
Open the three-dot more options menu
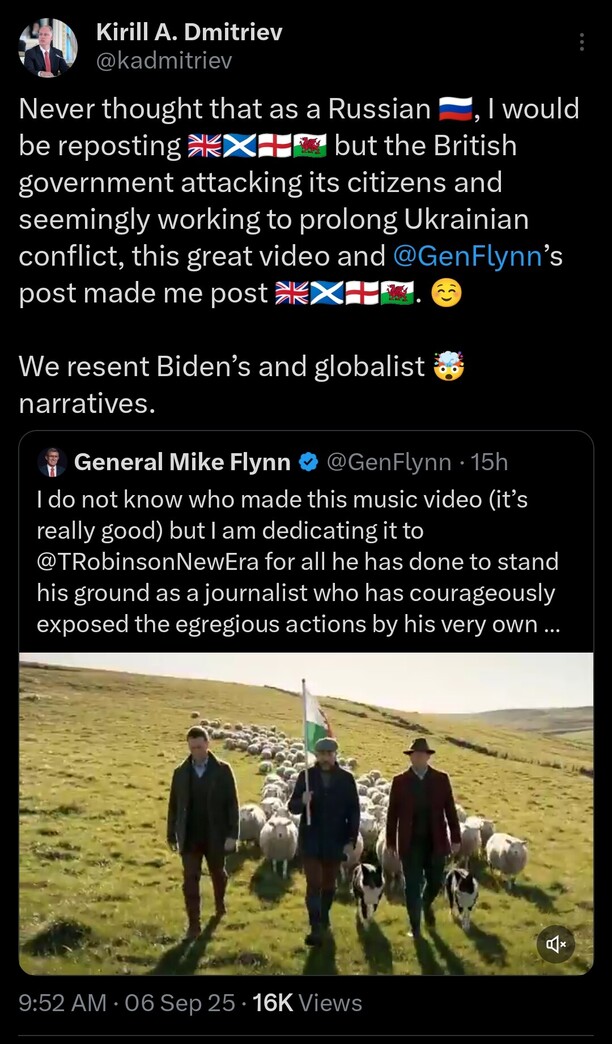point(582,42)
